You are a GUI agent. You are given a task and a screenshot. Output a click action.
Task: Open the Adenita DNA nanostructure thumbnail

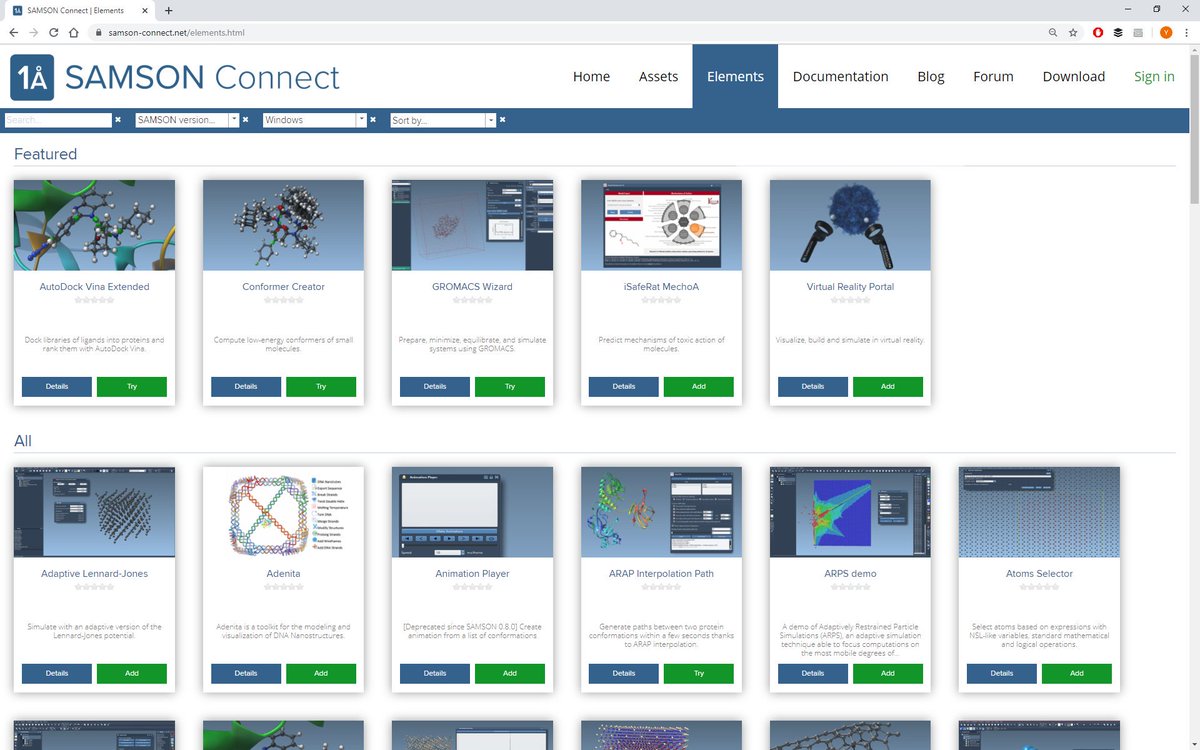283,512
